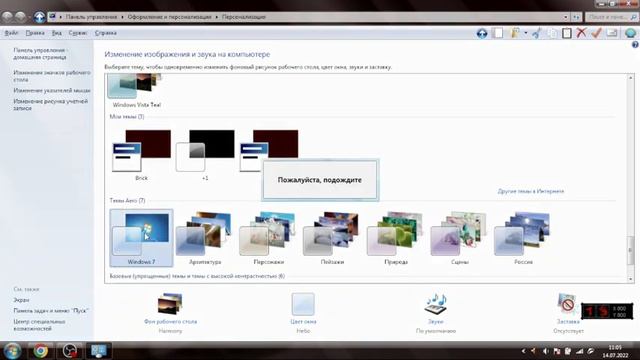Click the theme list scrollbar thumb
The width and height of the screenshot is (640, 360).
(x=631, y=250)
